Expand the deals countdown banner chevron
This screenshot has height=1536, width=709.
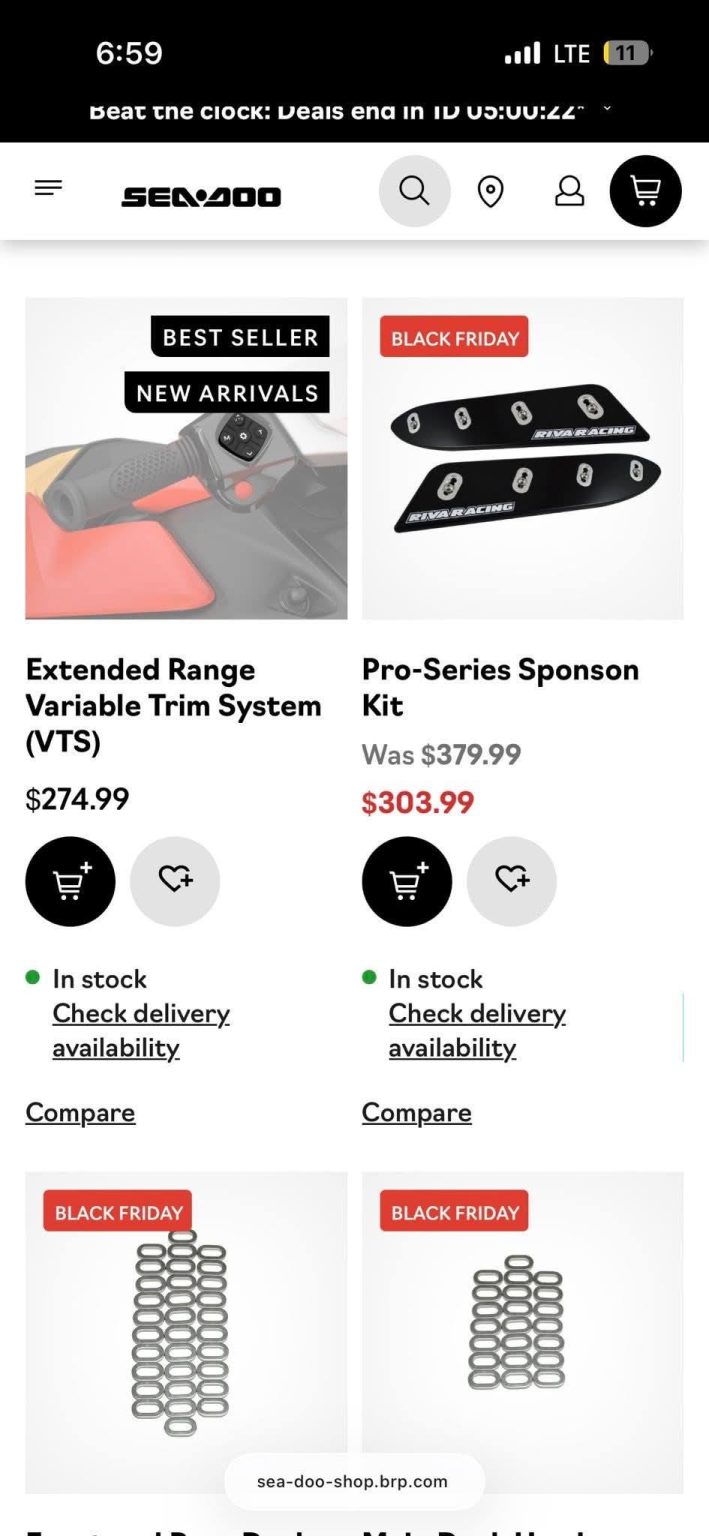(606, 108)
